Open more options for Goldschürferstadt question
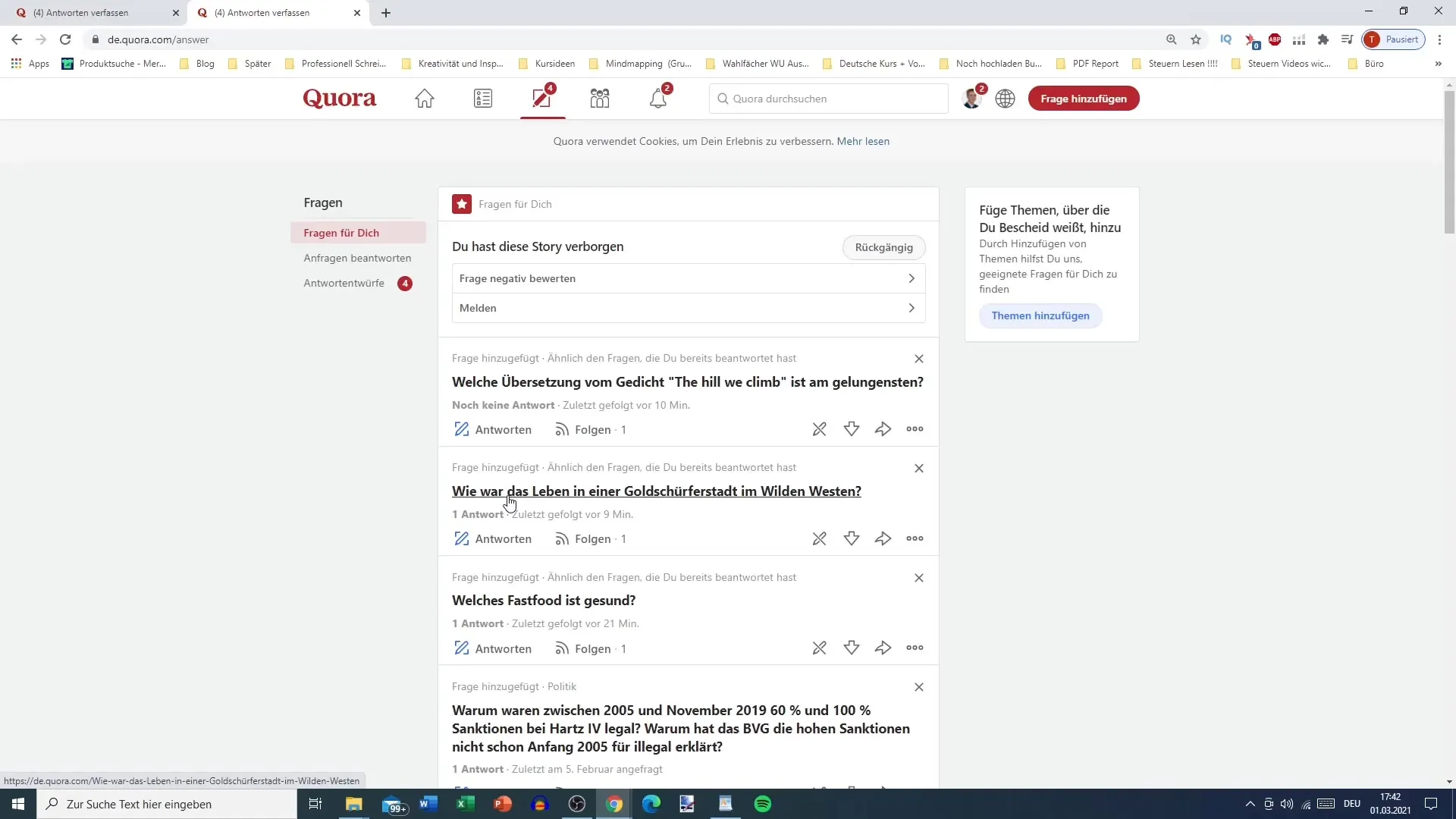1456x819 pixels. click(915, 538)
